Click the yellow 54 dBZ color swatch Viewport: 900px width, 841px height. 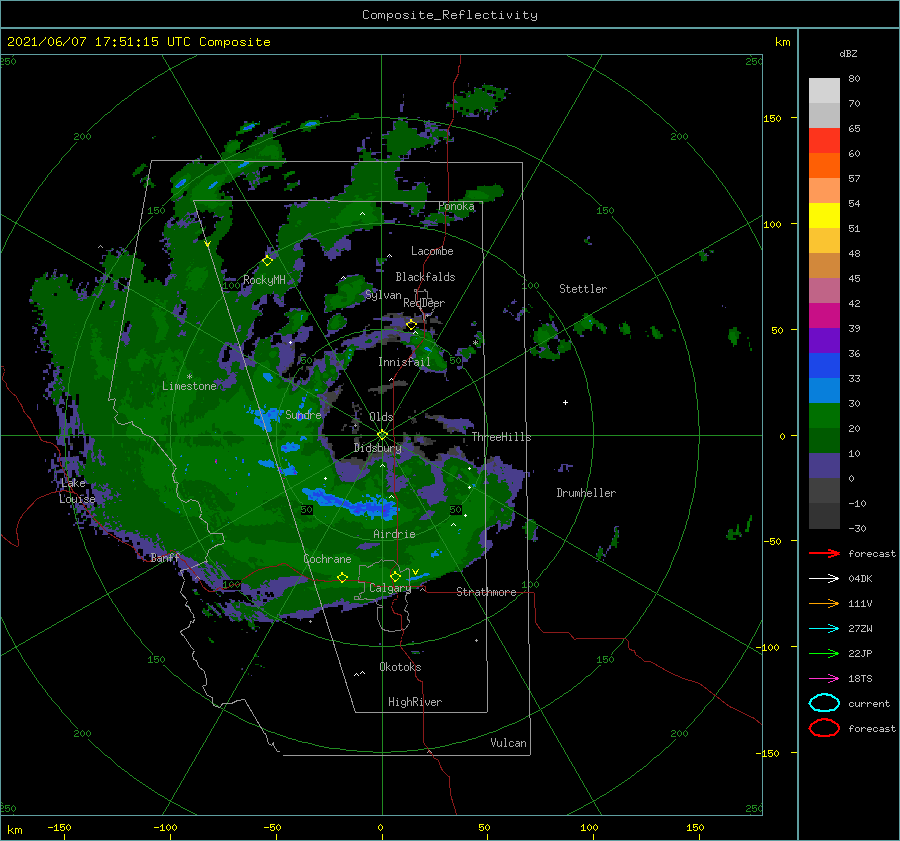(825, 215)
